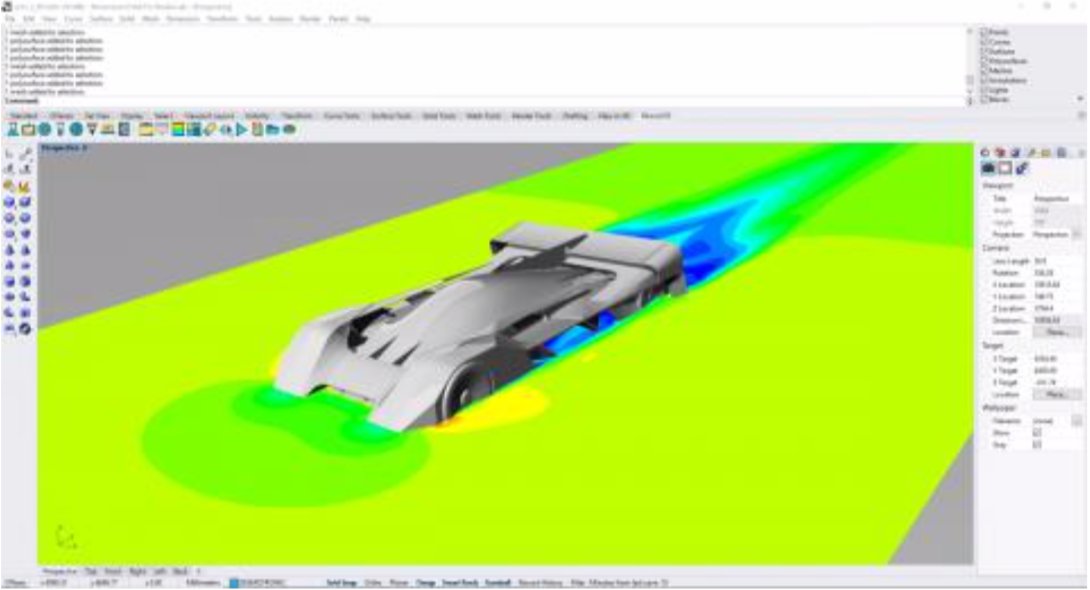Viewport: 1090px width, 590px height.
Task: Add a new viewport tab with plus
Action: 198,571
